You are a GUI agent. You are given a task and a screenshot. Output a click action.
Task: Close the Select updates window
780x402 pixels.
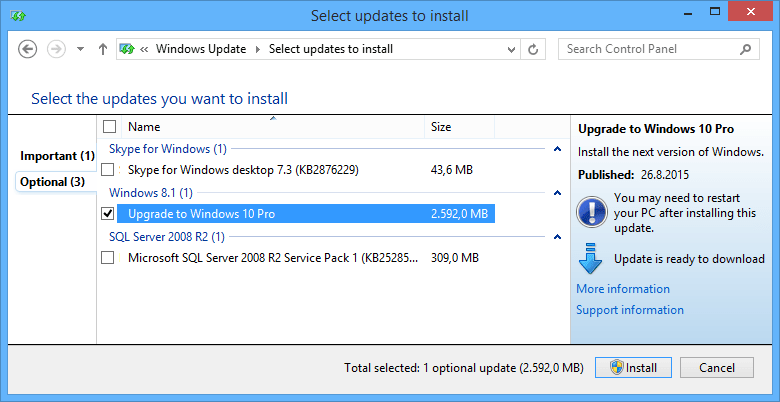750,11
